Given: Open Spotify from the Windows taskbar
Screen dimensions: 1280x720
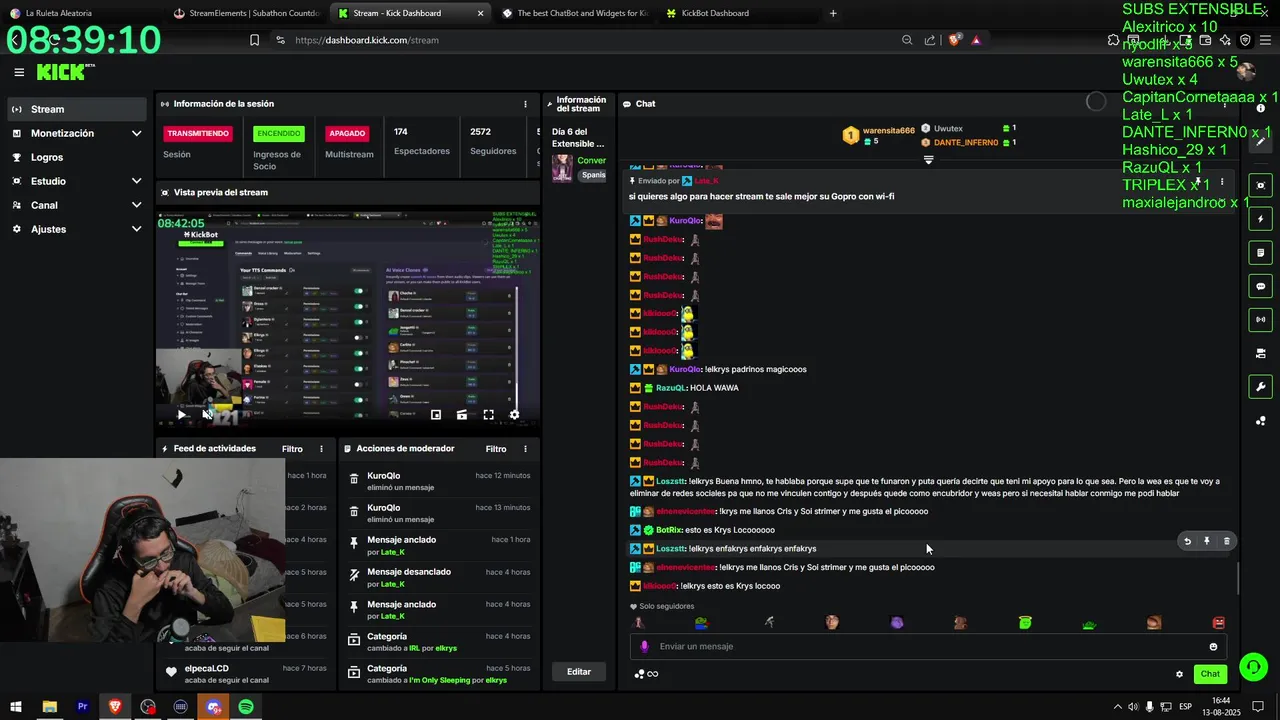Looking at the screenshot, I should pos(246,707).
